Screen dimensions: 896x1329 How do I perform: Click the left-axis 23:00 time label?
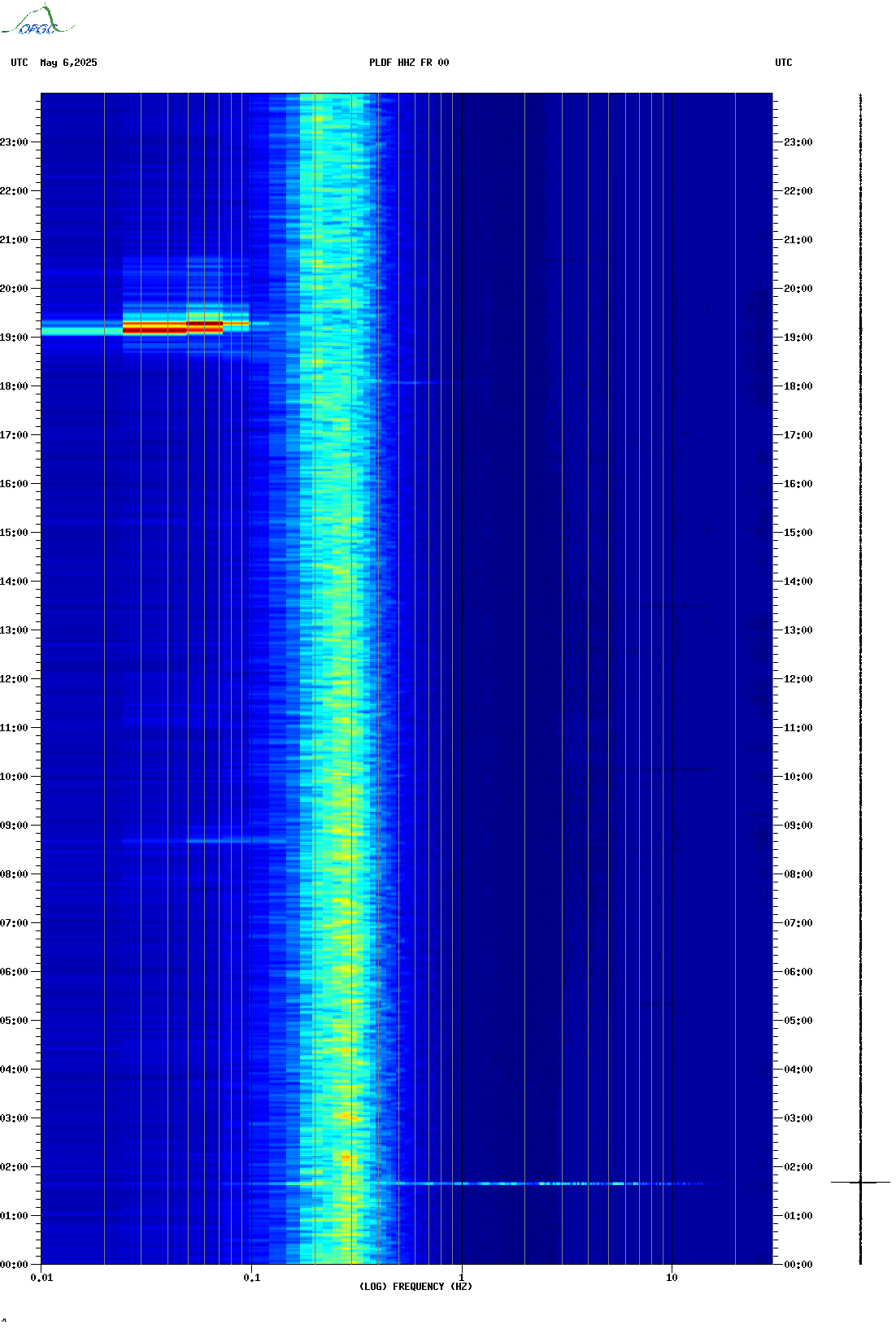(14, 142)
